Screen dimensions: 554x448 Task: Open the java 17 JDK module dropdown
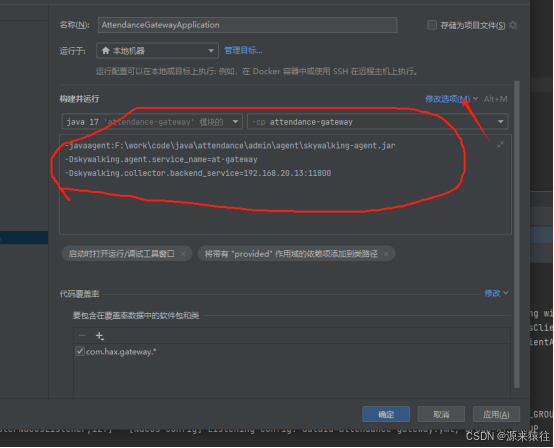tap(152, 122)
